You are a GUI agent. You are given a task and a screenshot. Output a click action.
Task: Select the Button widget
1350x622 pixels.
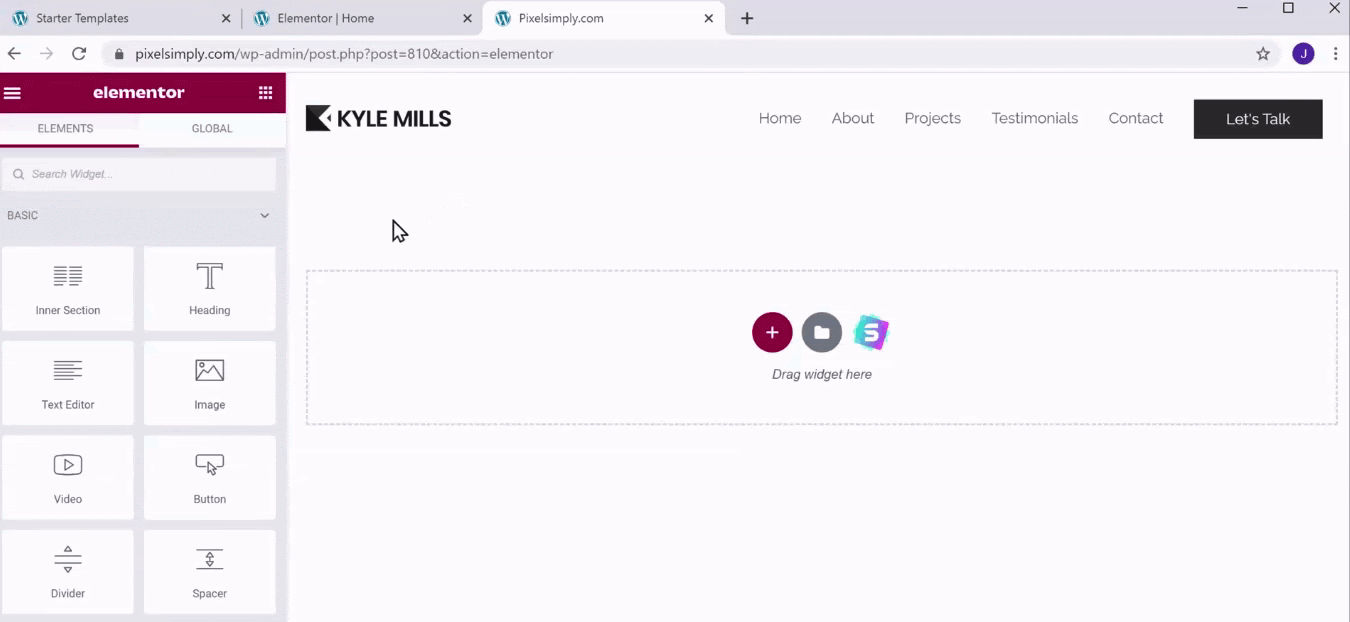coord(209,477)
